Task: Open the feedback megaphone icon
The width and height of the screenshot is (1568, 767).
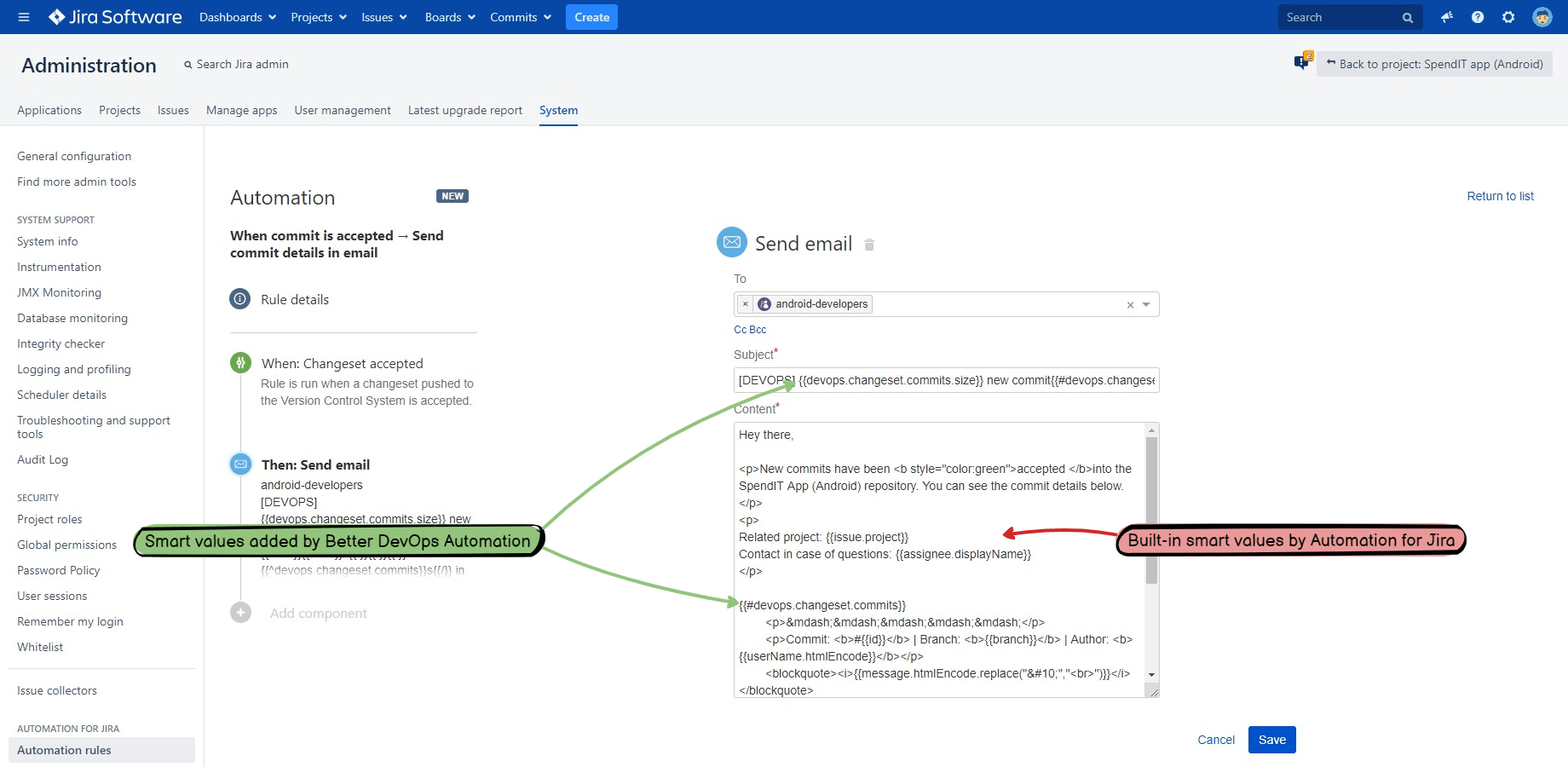Action: point(1447,17)
